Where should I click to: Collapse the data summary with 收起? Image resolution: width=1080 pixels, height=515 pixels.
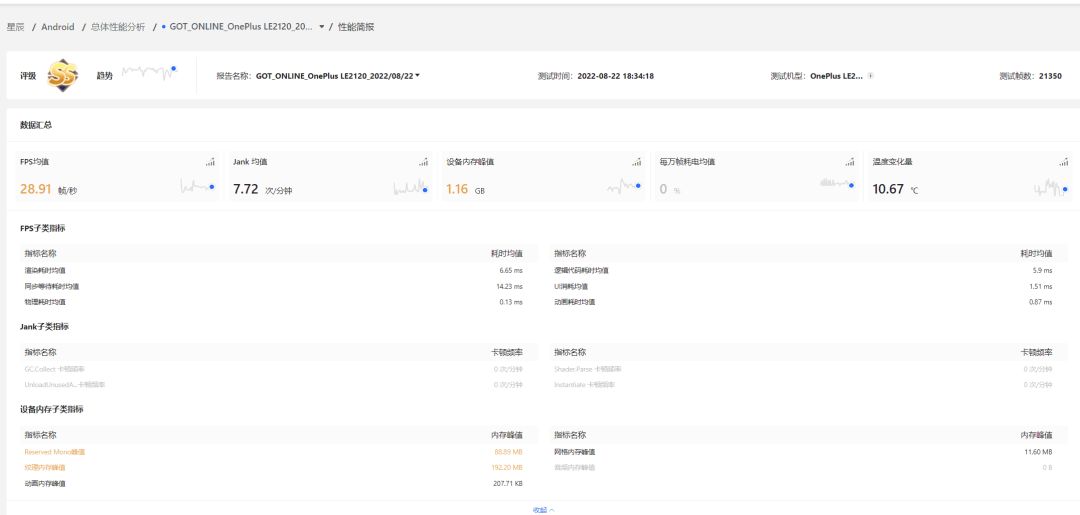543,509
